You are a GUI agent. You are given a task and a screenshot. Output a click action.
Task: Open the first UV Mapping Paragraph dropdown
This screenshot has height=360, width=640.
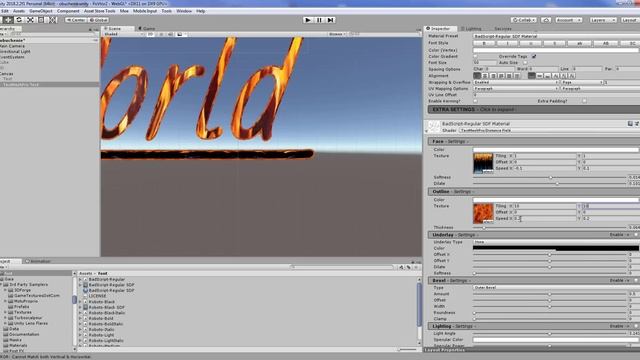tap(516, 89)
